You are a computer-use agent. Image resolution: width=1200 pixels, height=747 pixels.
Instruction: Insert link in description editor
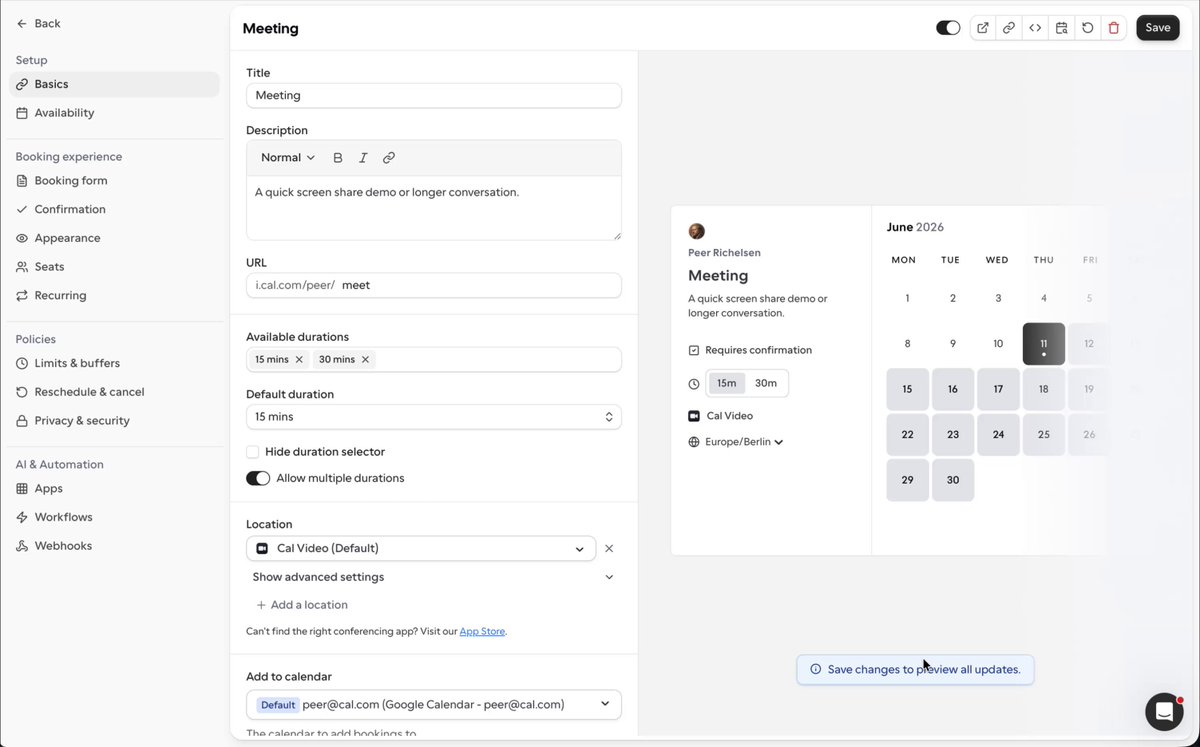[389, 158]
